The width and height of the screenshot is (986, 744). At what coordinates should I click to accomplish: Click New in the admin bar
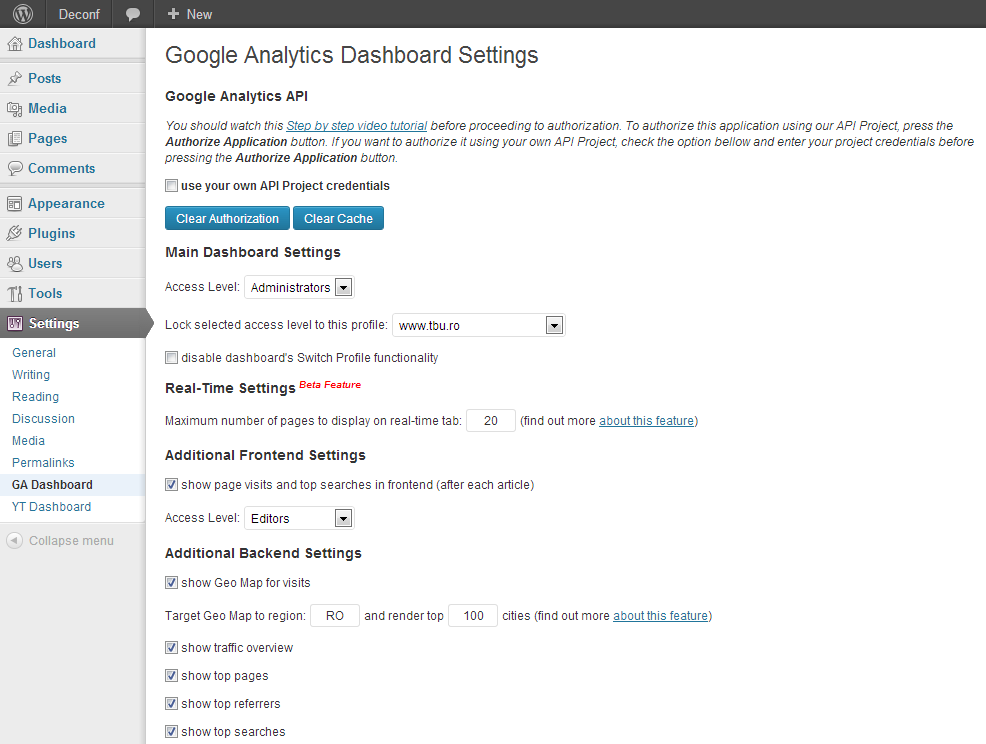click(199, 14)
